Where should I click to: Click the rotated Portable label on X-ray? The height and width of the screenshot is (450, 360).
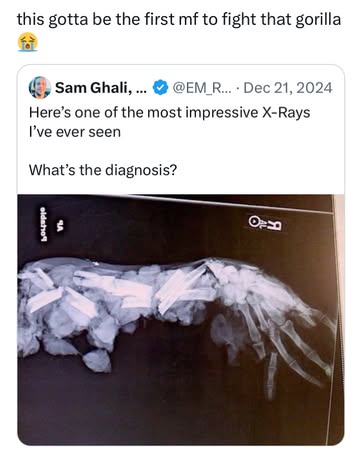(x=43, y=224)
